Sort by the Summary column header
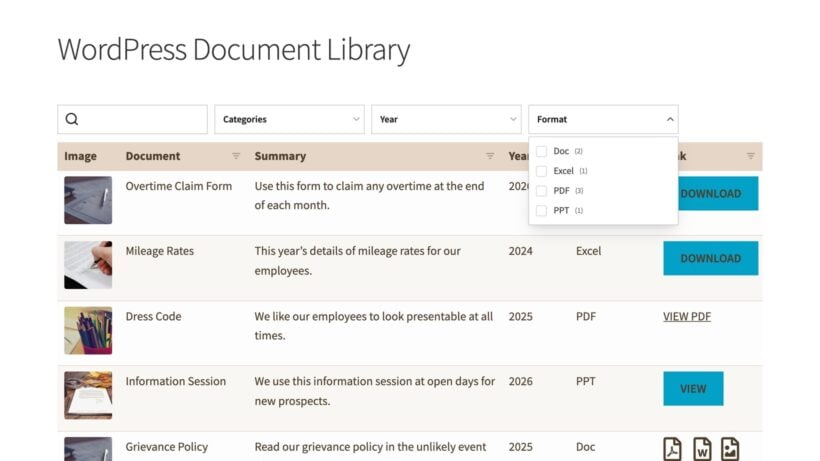Image resolution: width=820 pixels, height=461 pixels. point(280,156)
